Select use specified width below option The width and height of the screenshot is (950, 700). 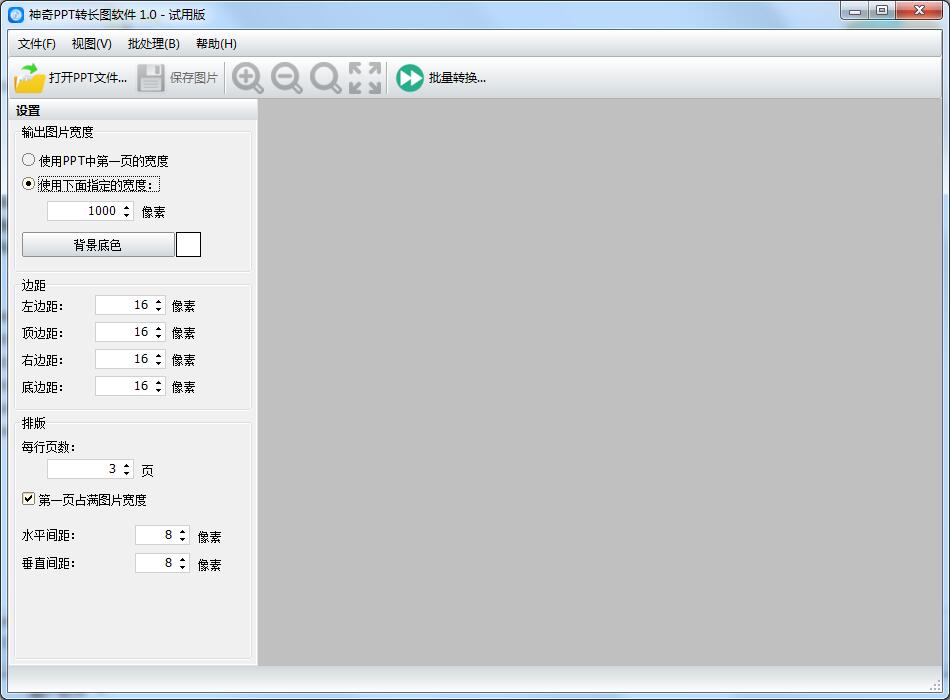[x=28, y=184]
